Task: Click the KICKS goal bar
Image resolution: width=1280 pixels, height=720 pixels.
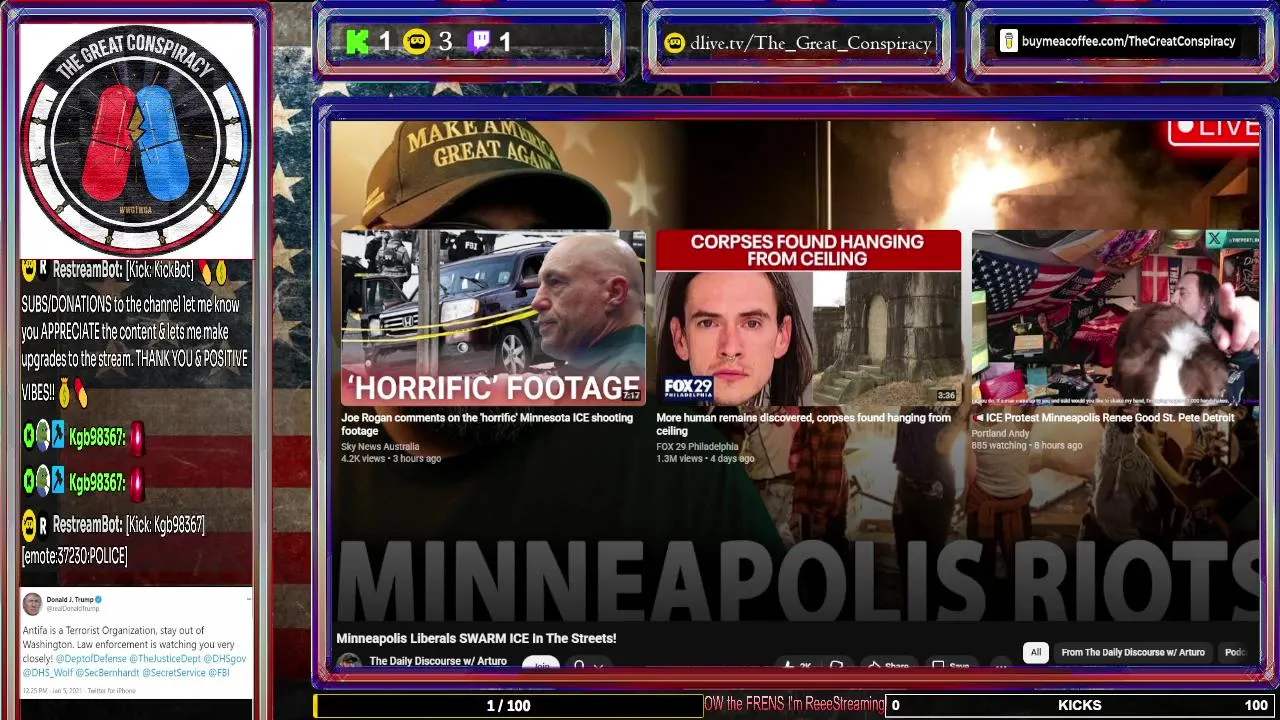Action: pos(1080,705)
